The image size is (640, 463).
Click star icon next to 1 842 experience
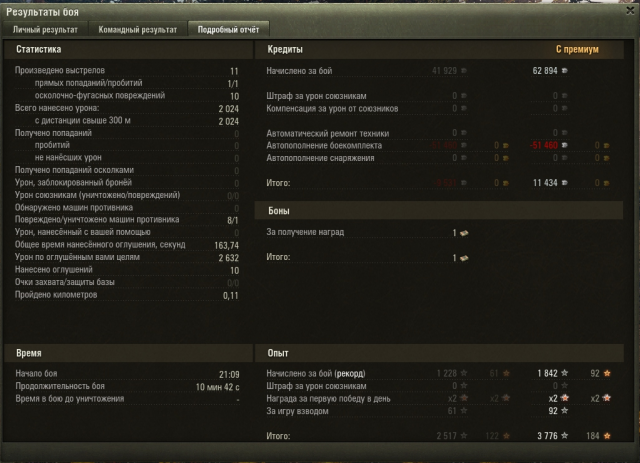coord(564,373)
